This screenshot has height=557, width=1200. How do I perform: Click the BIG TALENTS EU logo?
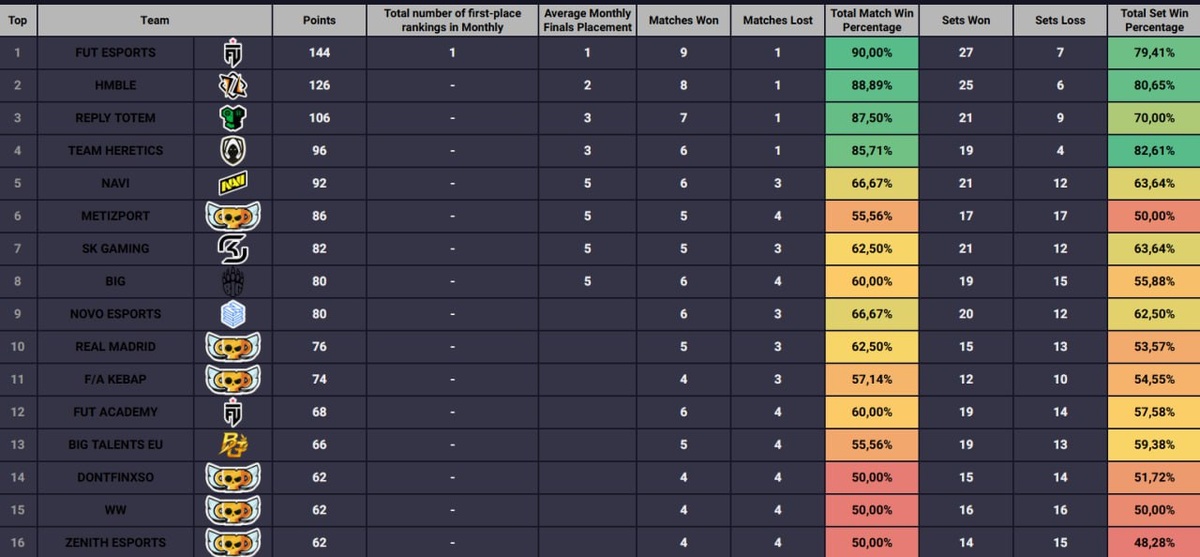point(232,444)
